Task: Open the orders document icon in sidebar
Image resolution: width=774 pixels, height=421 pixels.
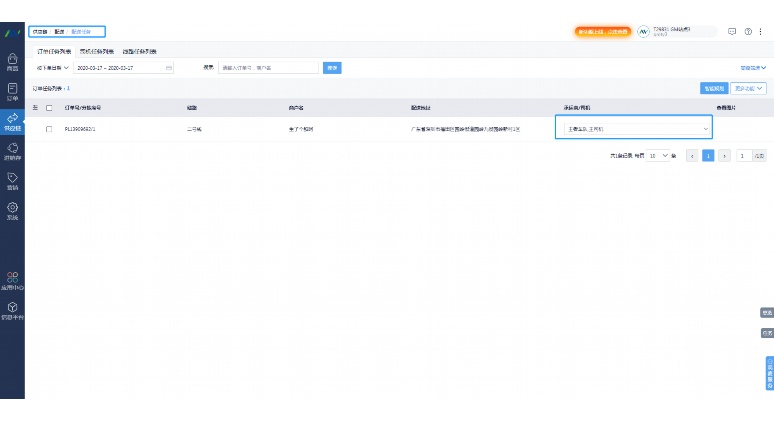Action: (12, 88)
